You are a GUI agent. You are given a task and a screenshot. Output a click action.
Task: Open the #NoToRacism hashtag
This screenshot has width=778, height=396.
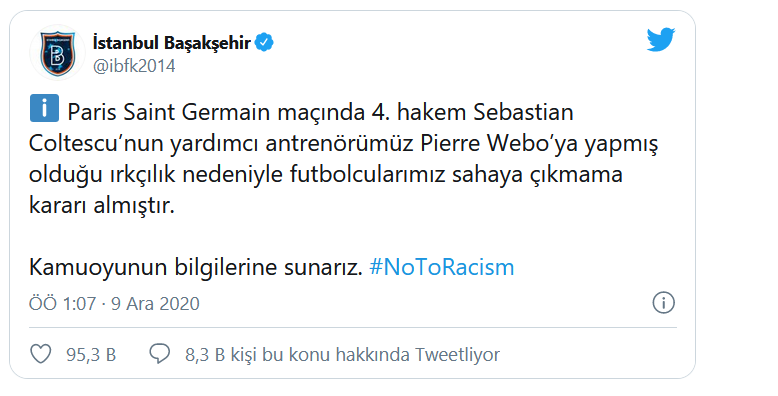(x=442, y=267)
